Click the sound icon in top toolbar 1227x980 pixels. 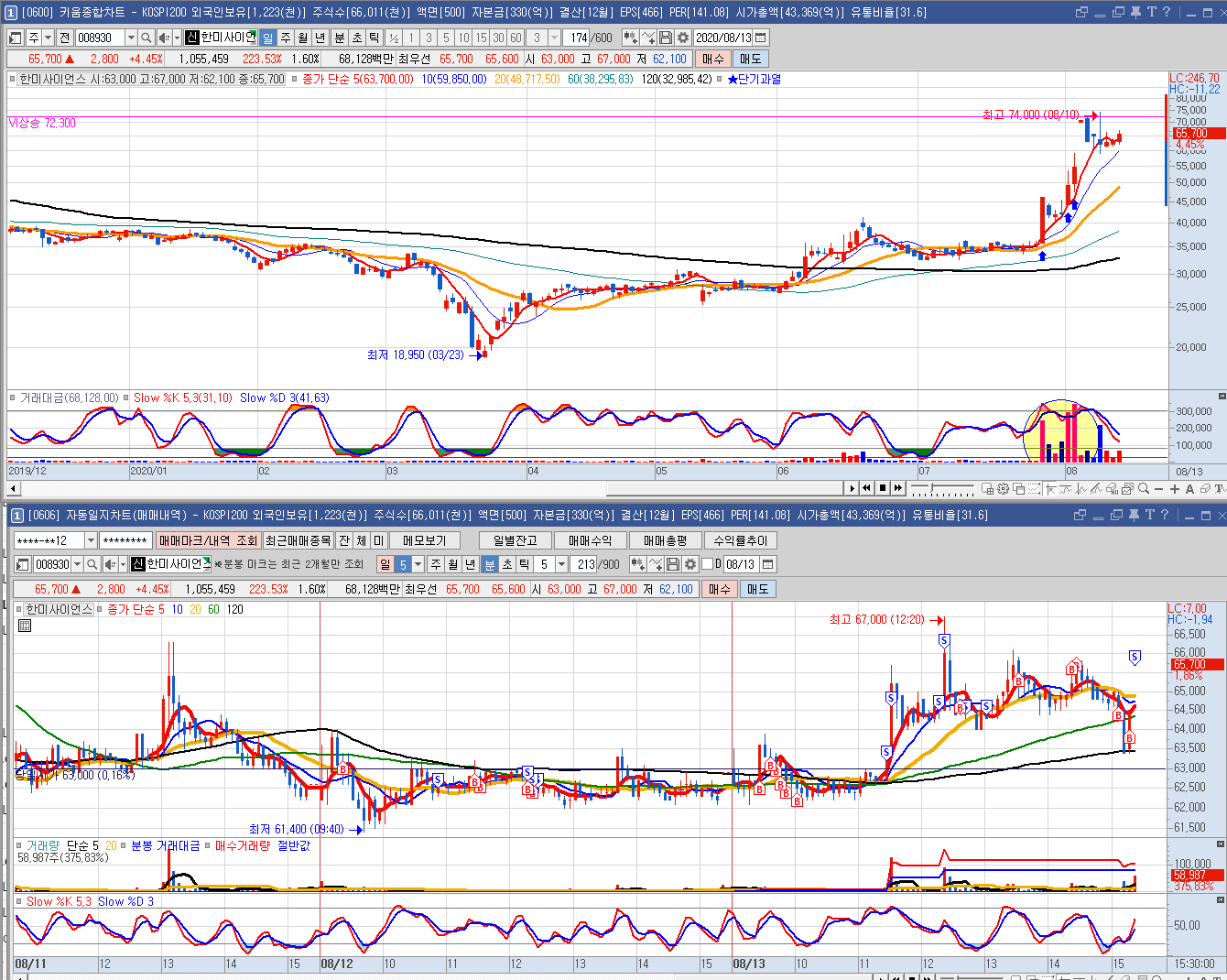coord(164,38)
